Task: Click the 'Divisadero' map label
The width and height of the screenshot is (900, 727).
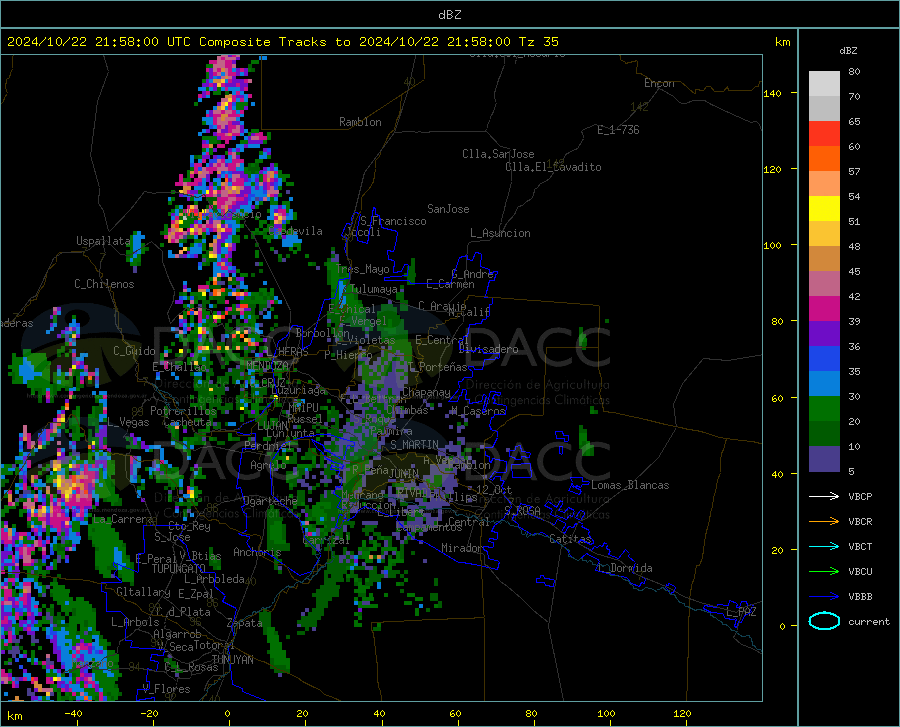Action: tap(488, 349)
